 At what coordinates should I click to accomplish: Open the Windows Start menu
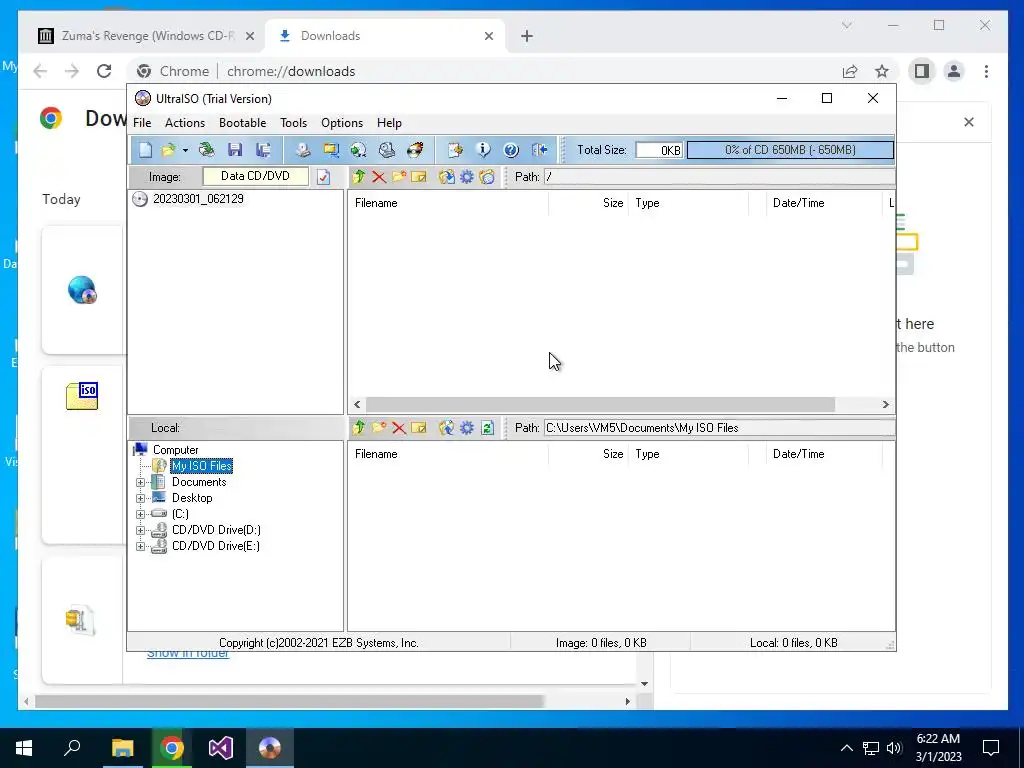coord(24,748)
